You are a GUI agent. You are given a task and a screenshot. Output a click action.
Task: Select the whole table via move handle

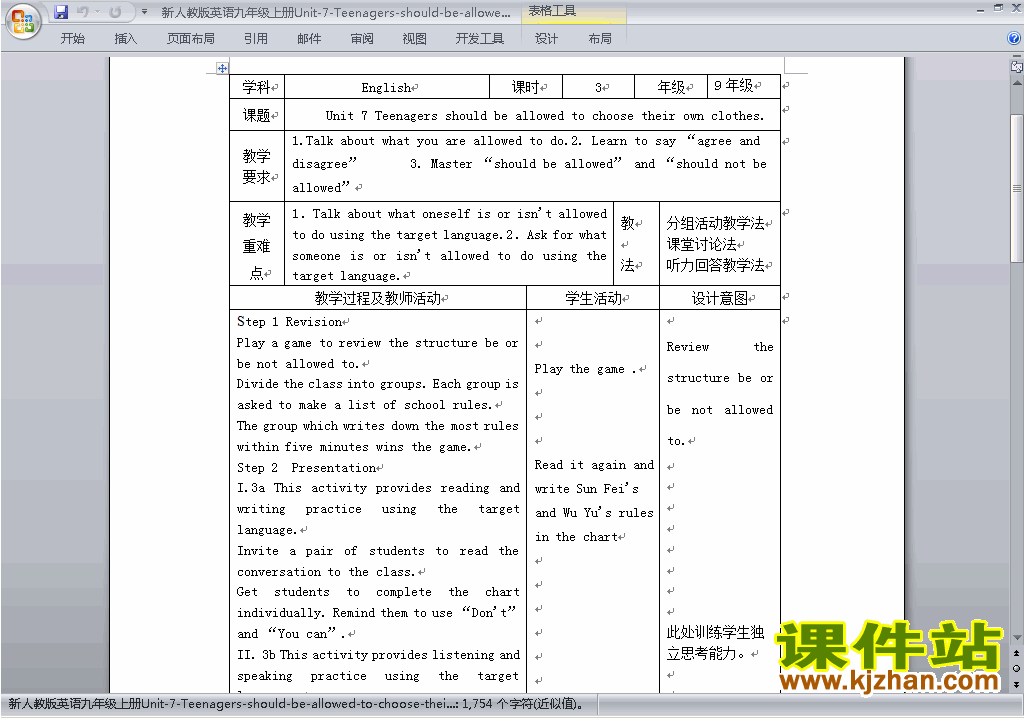[222, 68]
